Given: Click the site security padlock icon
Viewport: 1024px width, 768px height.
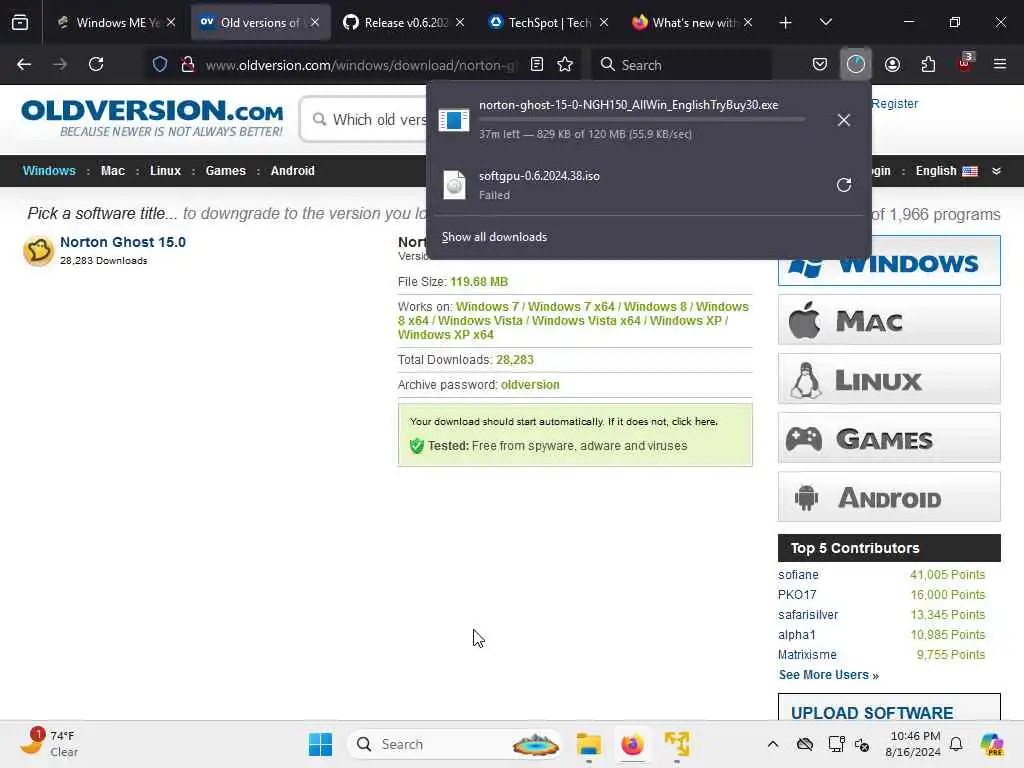Looking at the screenshot, I should pos(187,64).
